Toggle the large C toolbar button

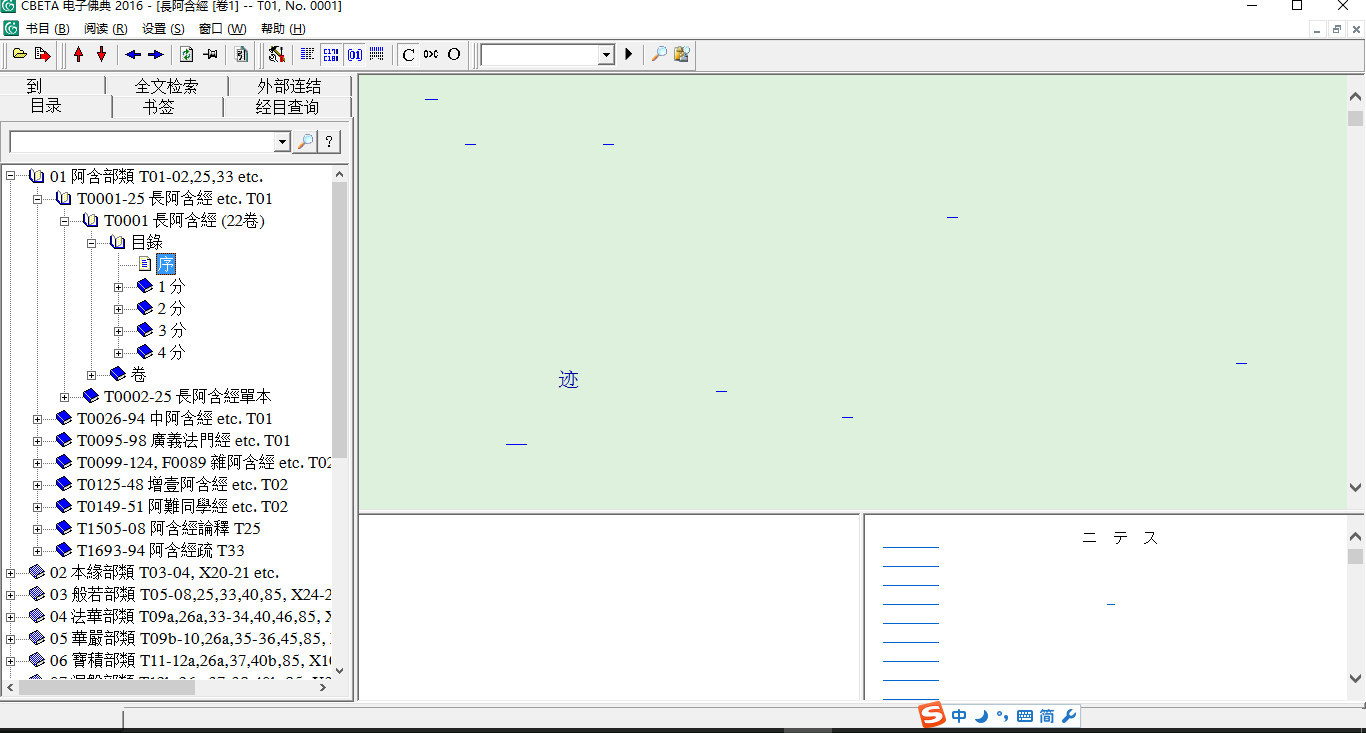tap(408, 54)
